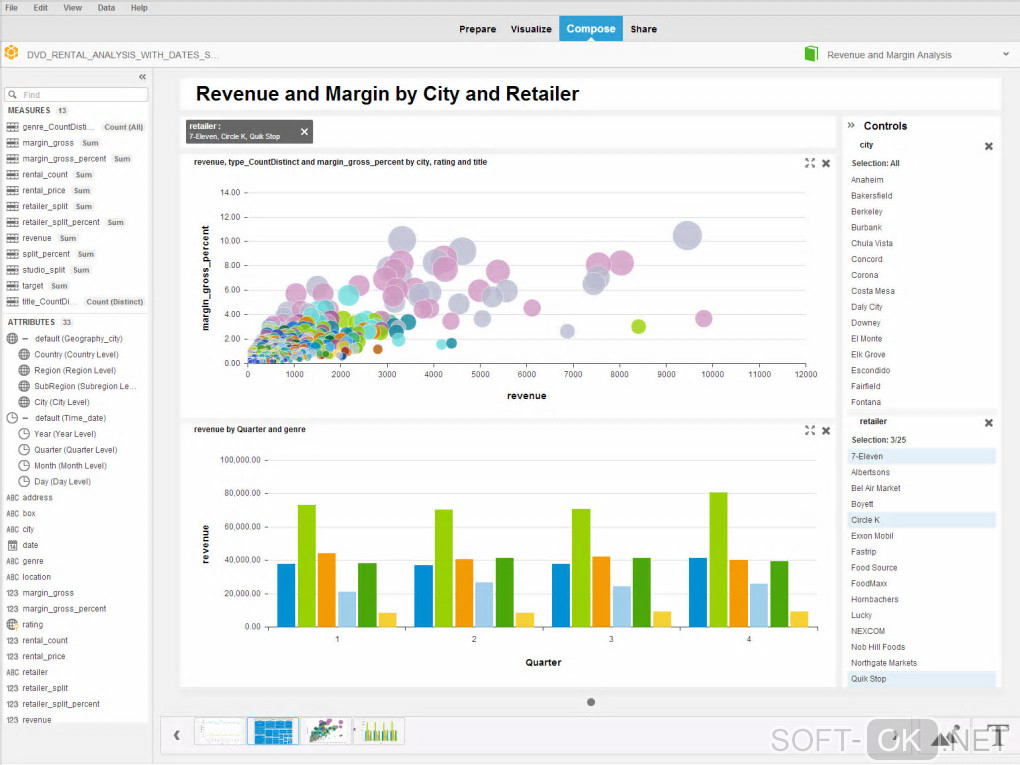Open the File menu
1020x765 pixels.
(x=12, y=8)
